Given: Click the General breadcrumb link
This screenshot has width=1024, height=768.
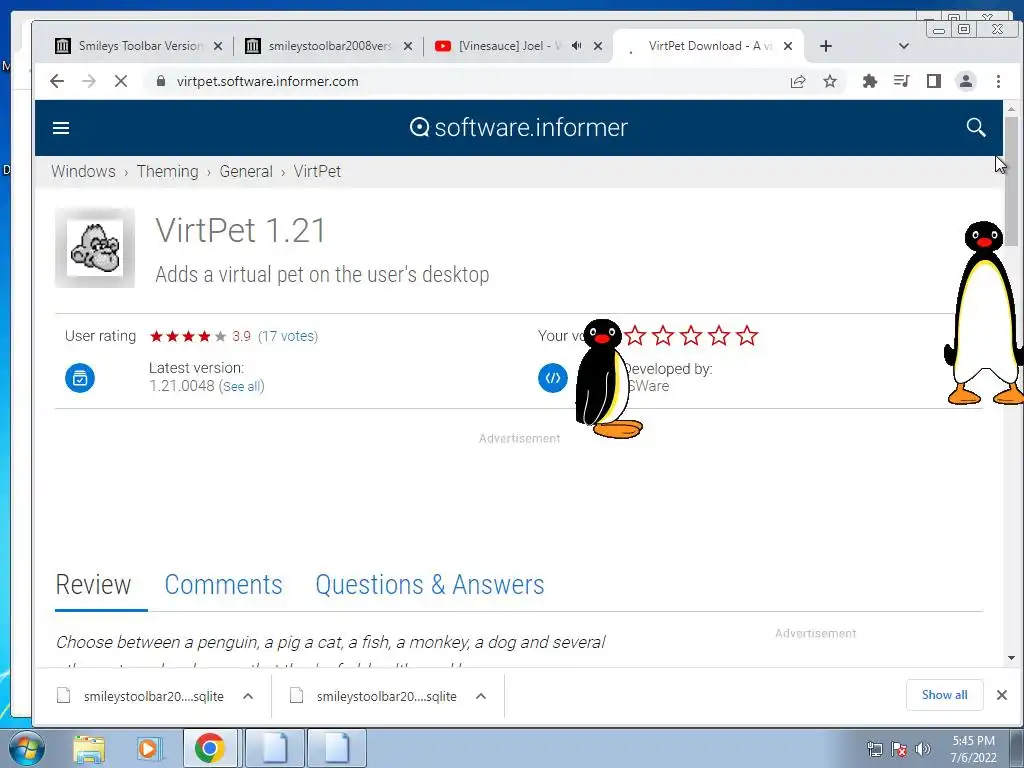Looking at the screenshot, I should 246,171.
